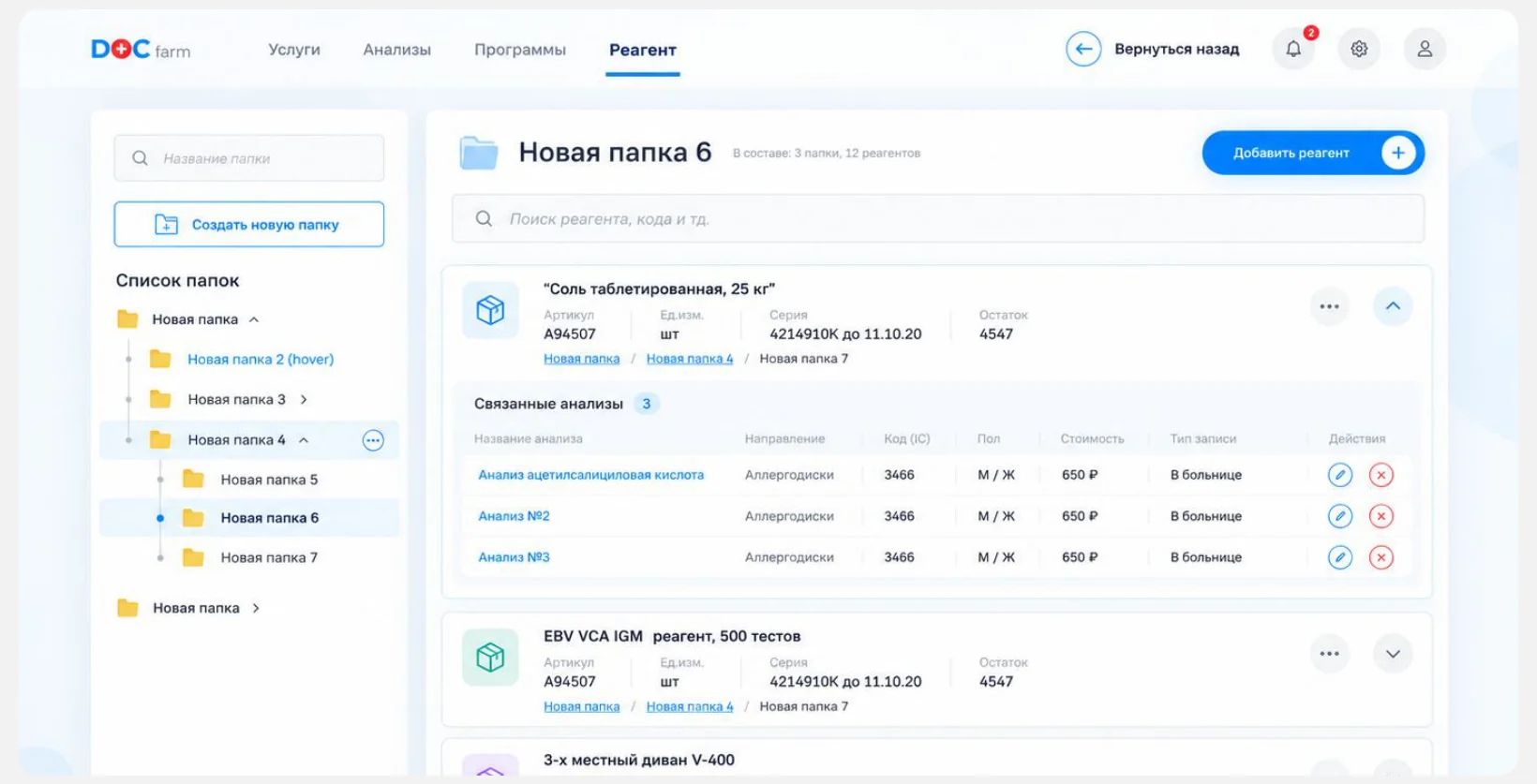Focus the Название папки search field
1537x784 pixels.
click(x=249, y=158)
